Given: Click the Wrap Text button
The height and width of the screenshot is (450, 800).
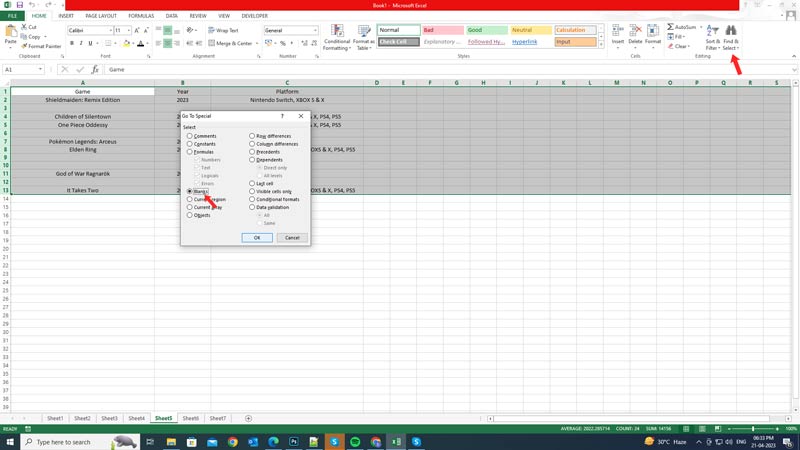Looking at the screenshot, I should pos(223,30).
